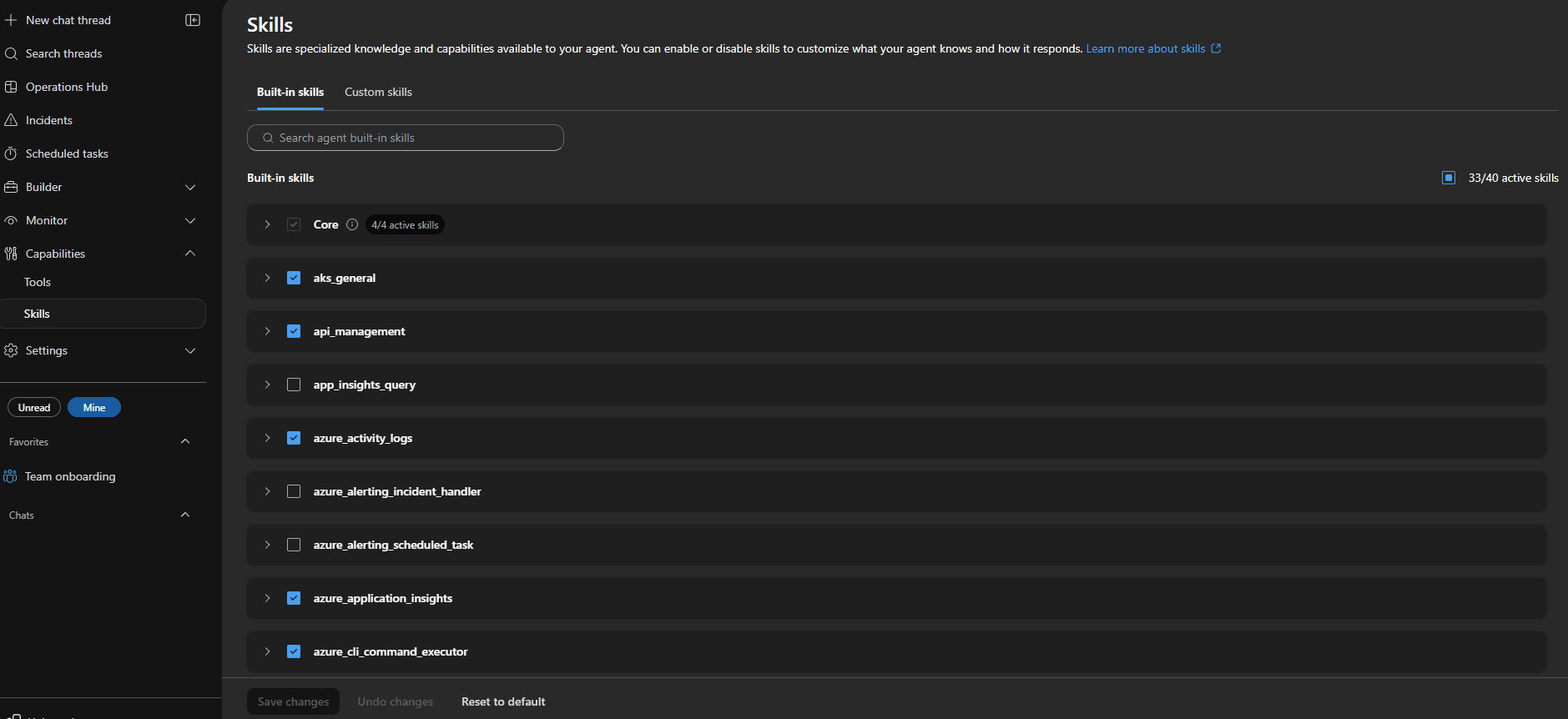Screen dimensions: 1568x719
Task: Click the magnifier icon in skills search box
Action: coord(268,138)
